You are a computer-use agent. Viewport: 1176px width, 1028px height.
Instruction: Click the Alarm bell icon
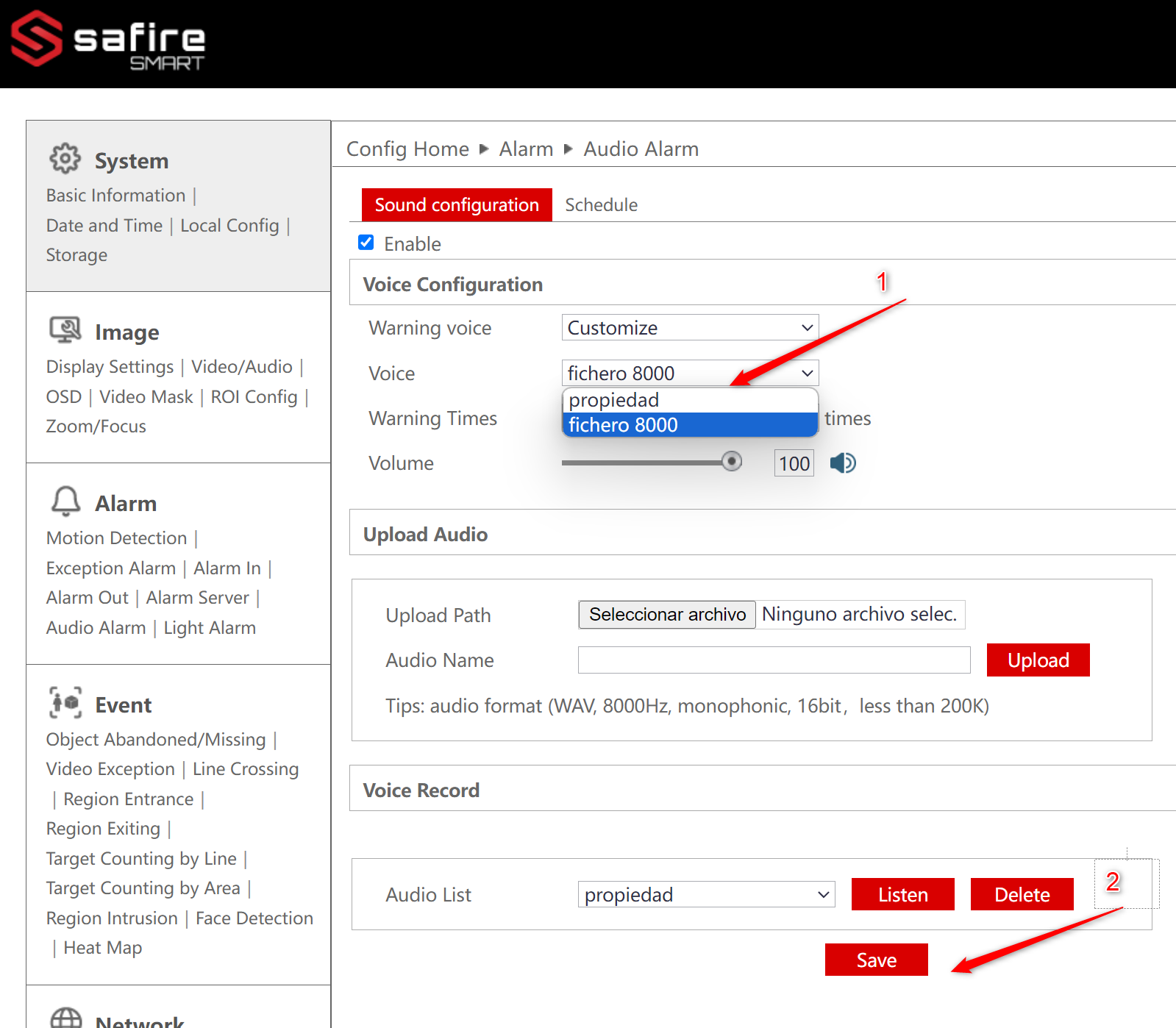(x=65, y=501)
